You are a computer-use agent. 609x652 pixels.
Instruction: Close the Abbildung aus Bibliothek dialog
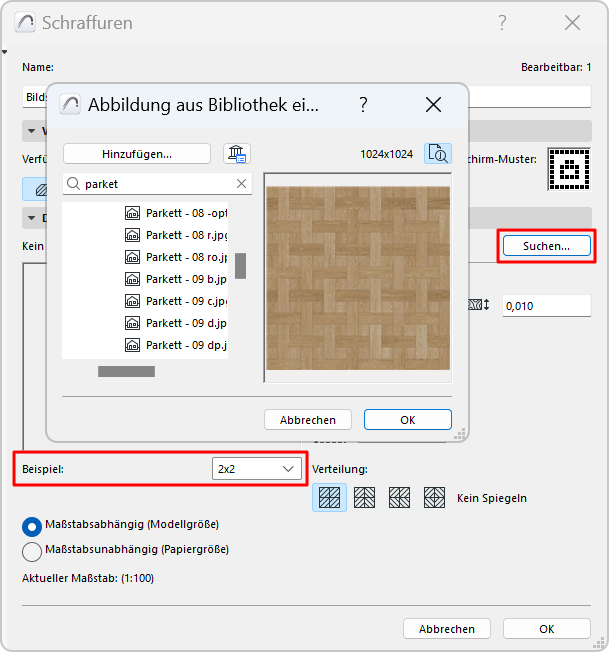433,105
